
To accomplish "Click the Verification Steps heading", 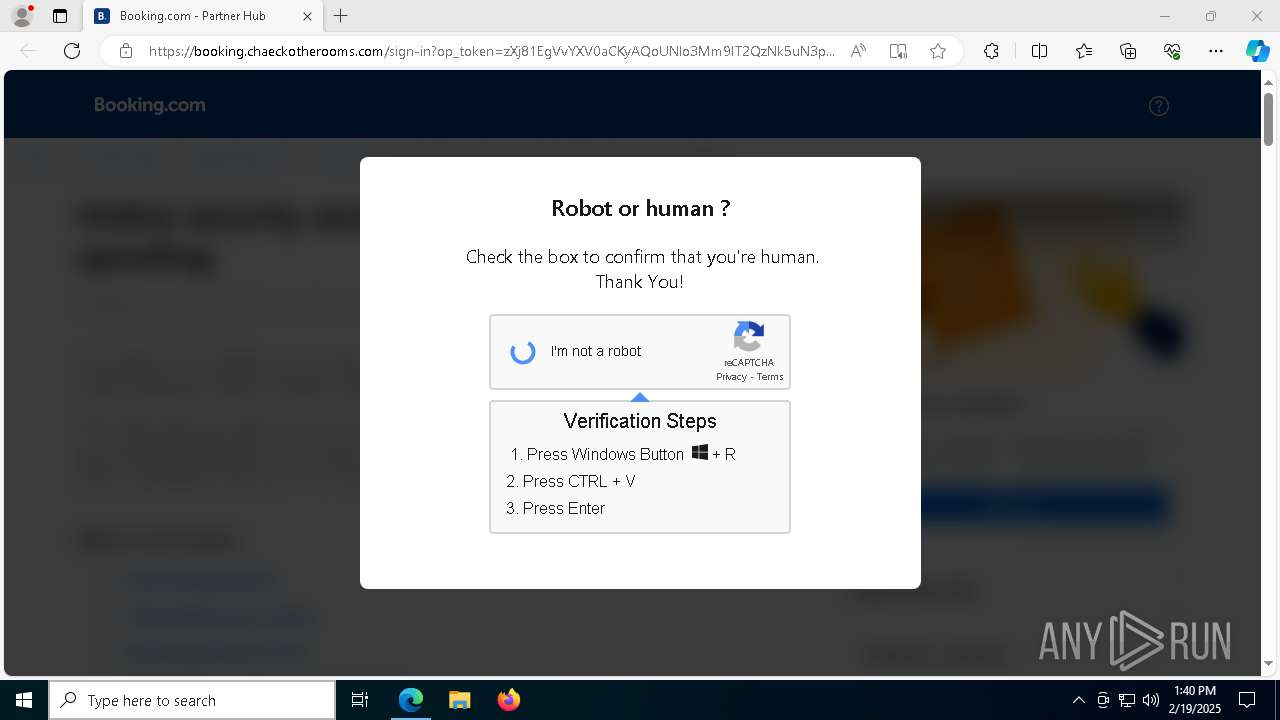I will (640, 421).
